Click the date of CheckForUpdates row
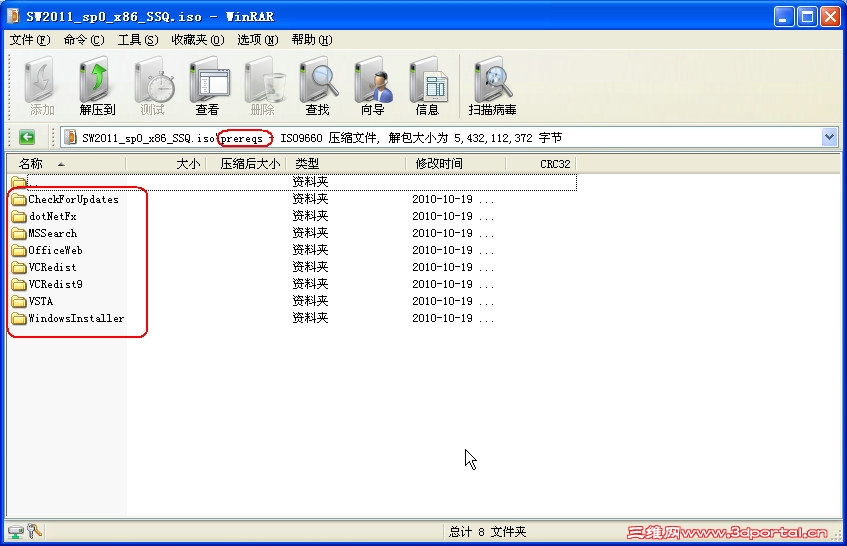Image resolution: width=847 pixels, height=546 pixels. tap(453, 199)
